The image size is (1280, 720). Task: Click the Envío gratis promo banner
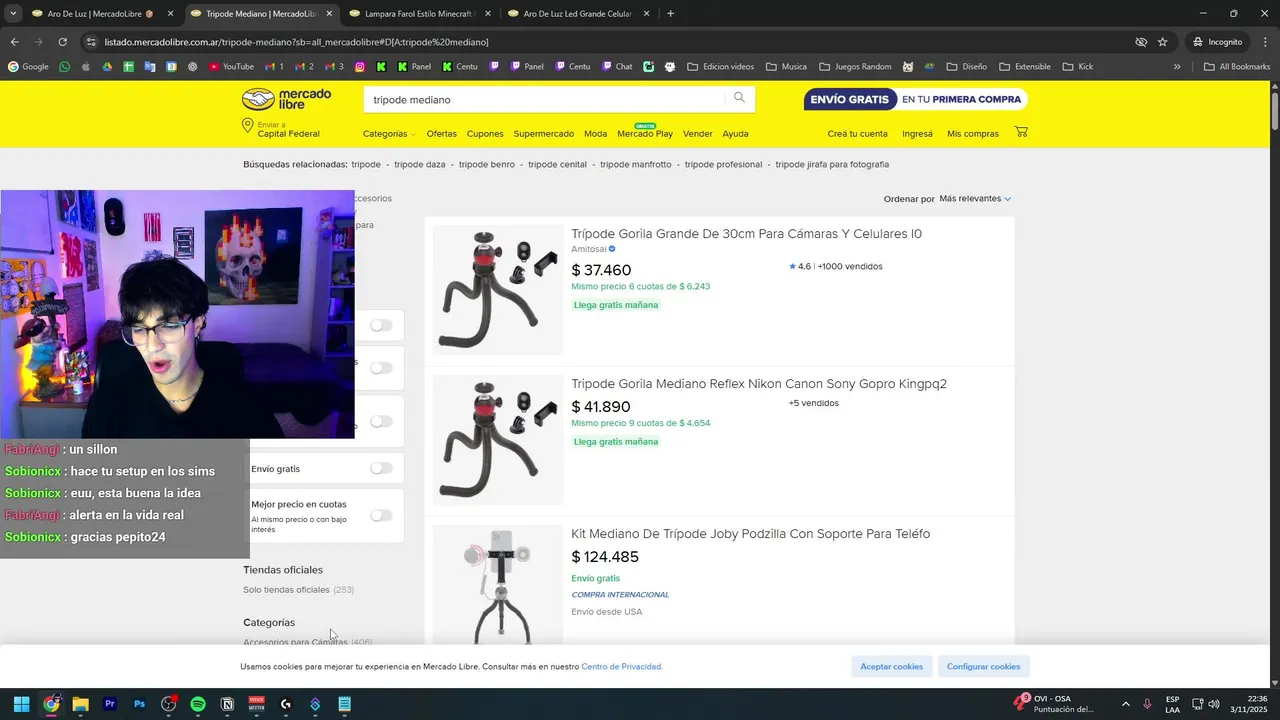[915, 99]
